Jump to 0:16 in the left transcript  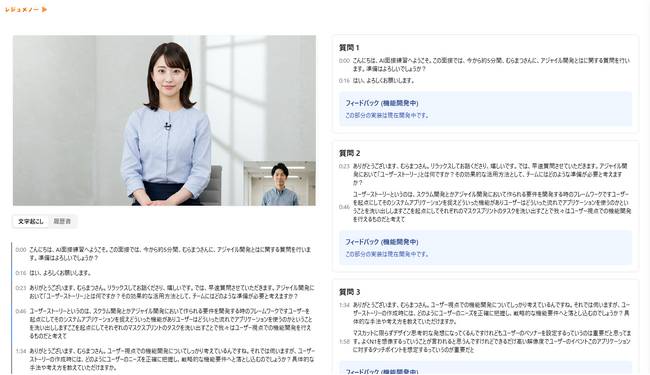[21, 273]
